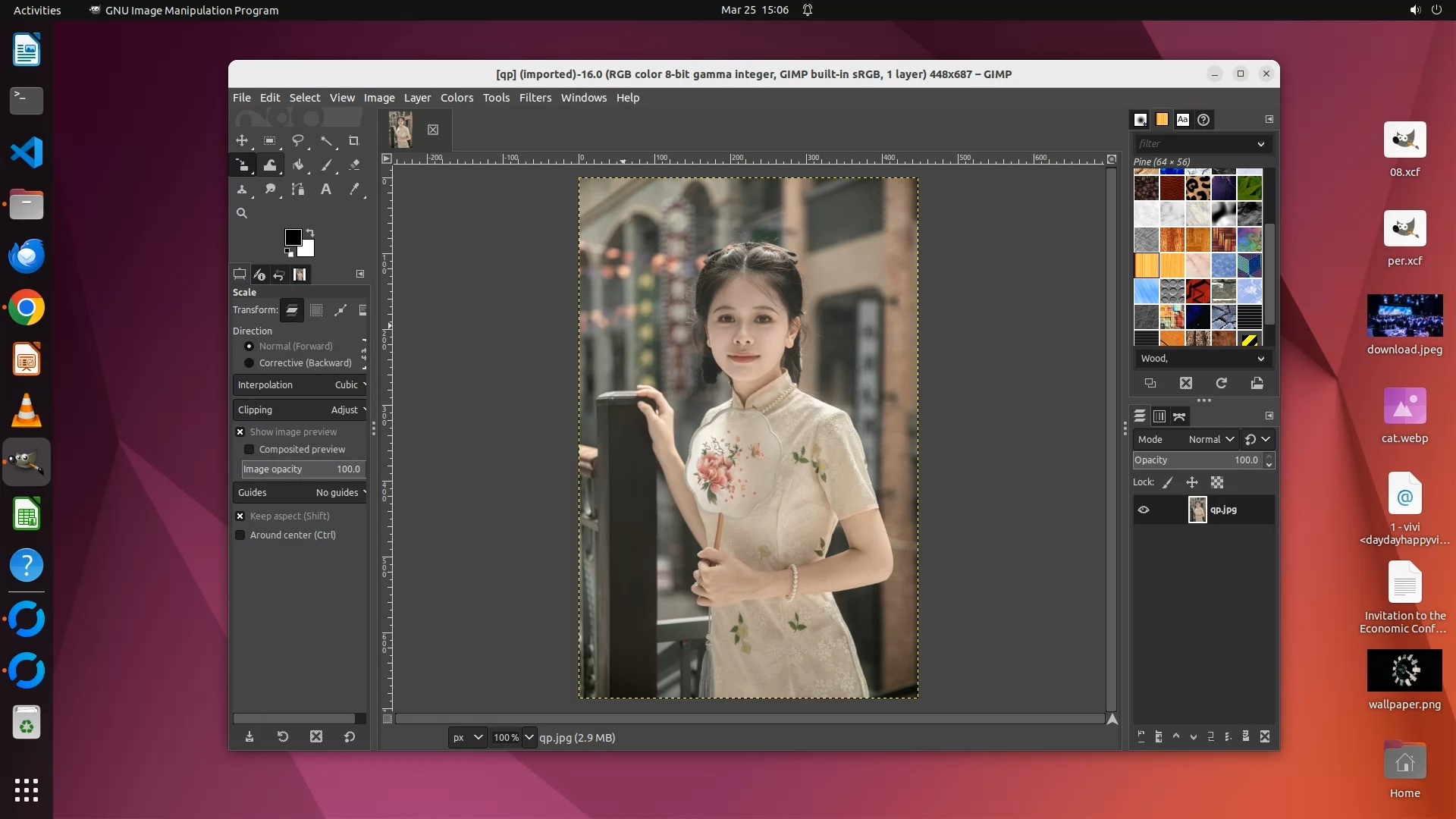The height and width of the screenshot is (819, 1456).
Task: Hide the qp.jpg layer visibility
Action: pos(1144,510)
